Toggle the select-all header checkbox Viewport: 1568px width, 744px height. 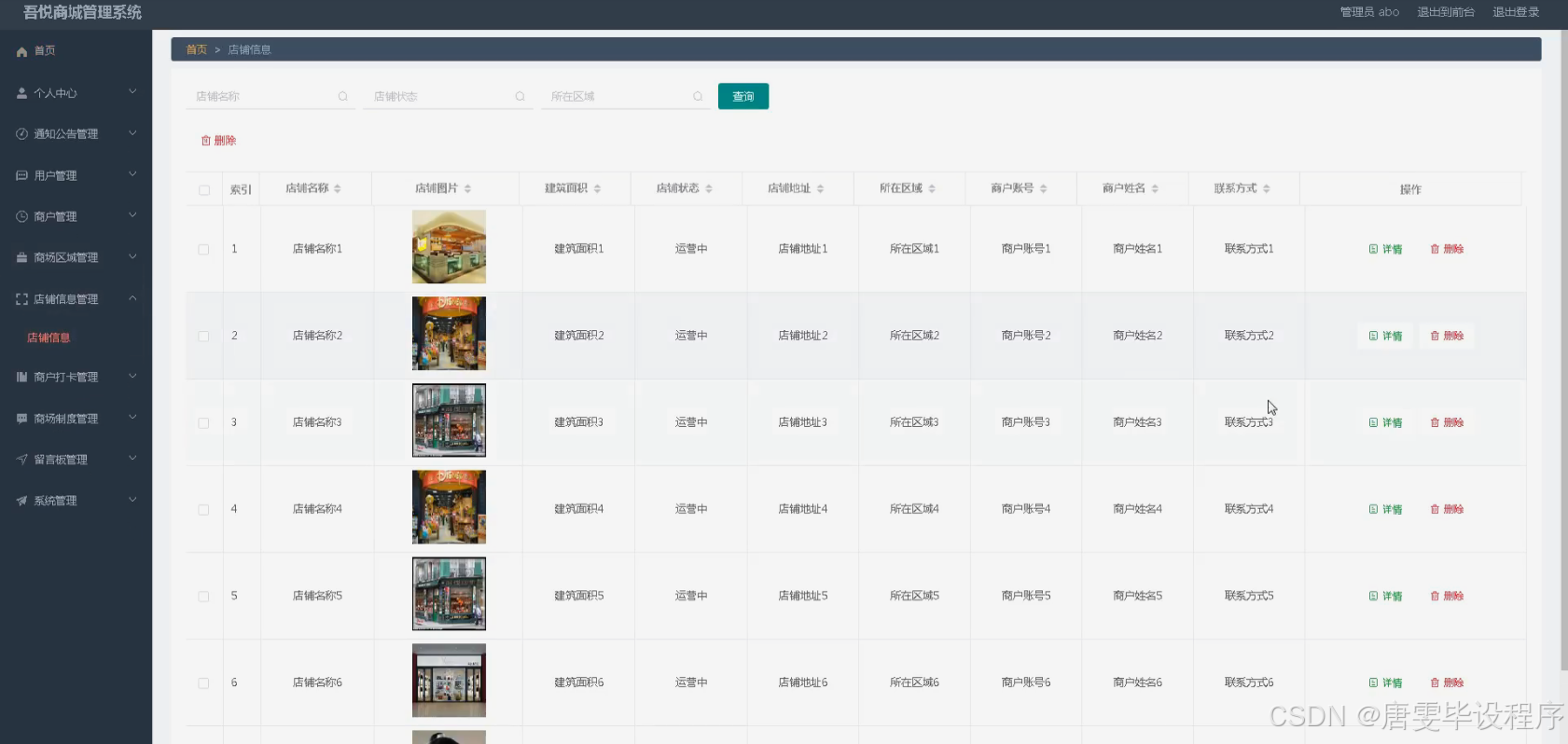(x=204, y=190)
